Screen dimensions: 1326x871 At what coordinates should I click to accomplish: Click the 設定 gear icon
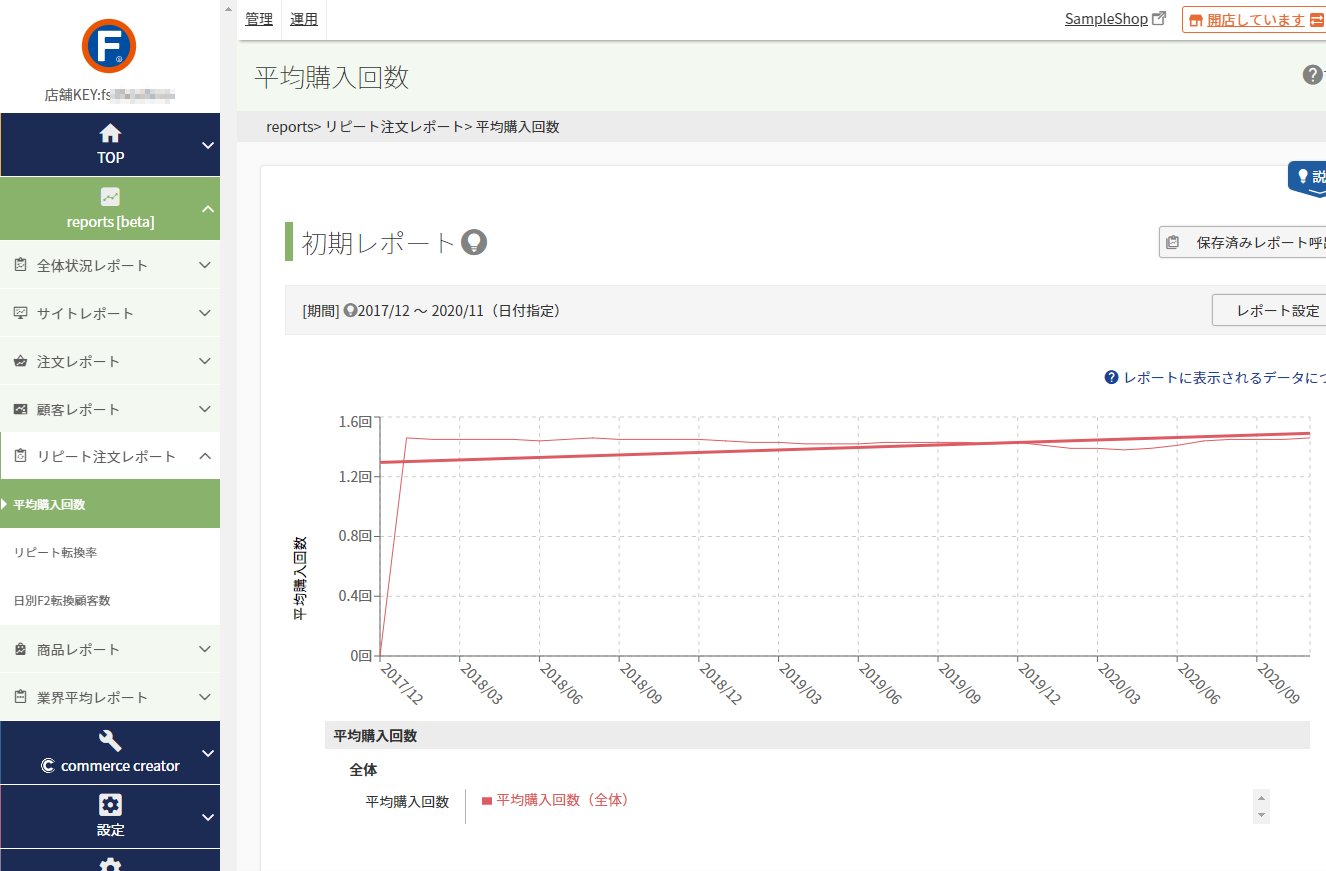[110, 805]
